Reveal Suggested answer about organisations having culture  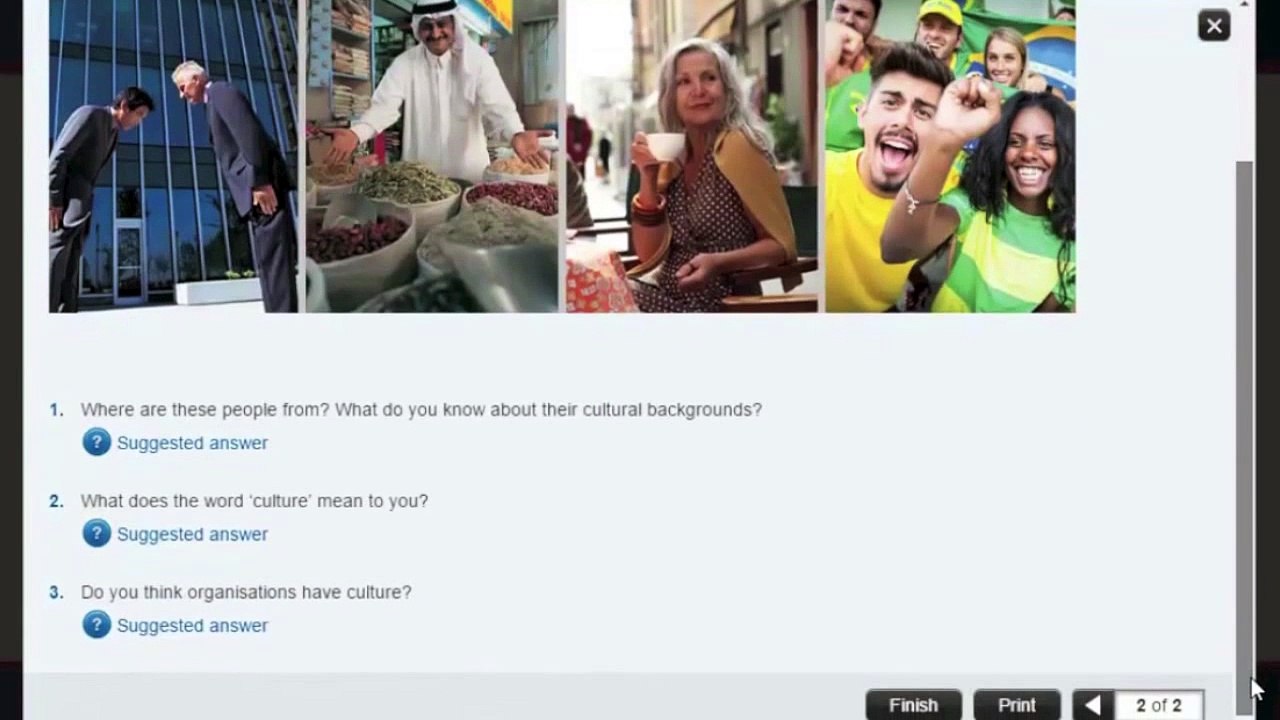point(192,626)
